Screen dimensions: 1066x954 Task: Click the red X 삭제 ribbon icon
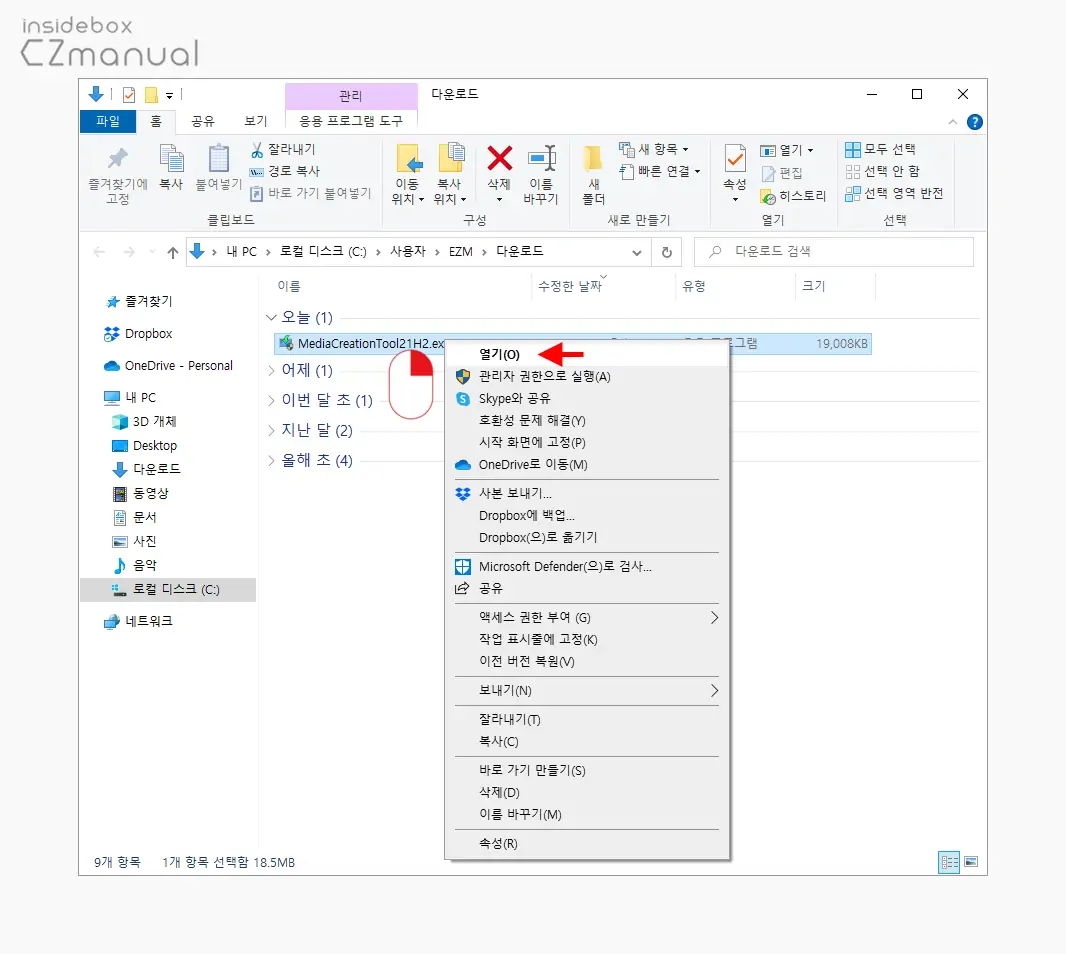click(x=499, y=158)
